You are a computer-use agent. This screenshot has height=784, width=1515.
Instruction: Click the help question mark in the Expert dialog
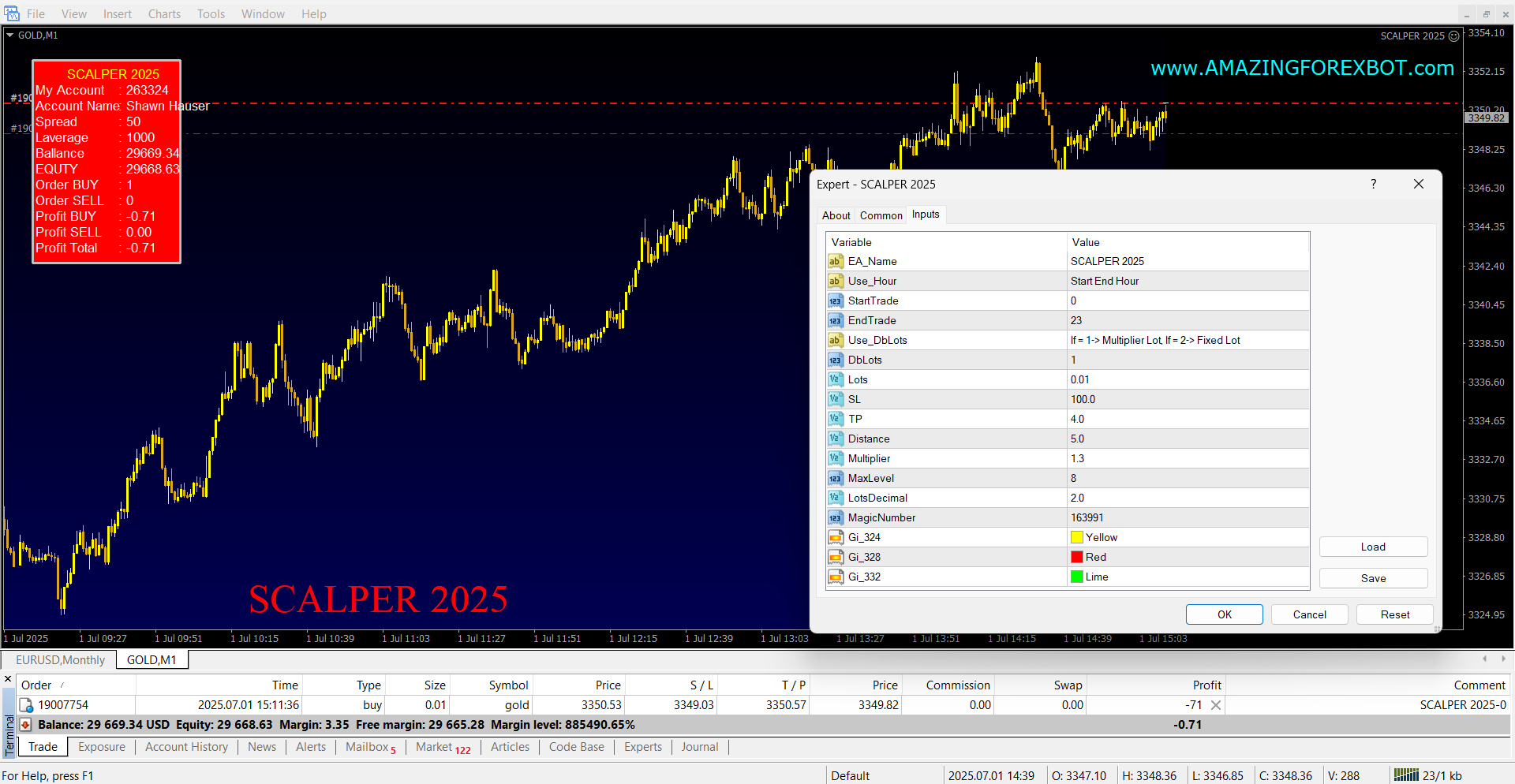pos(1373,184)
